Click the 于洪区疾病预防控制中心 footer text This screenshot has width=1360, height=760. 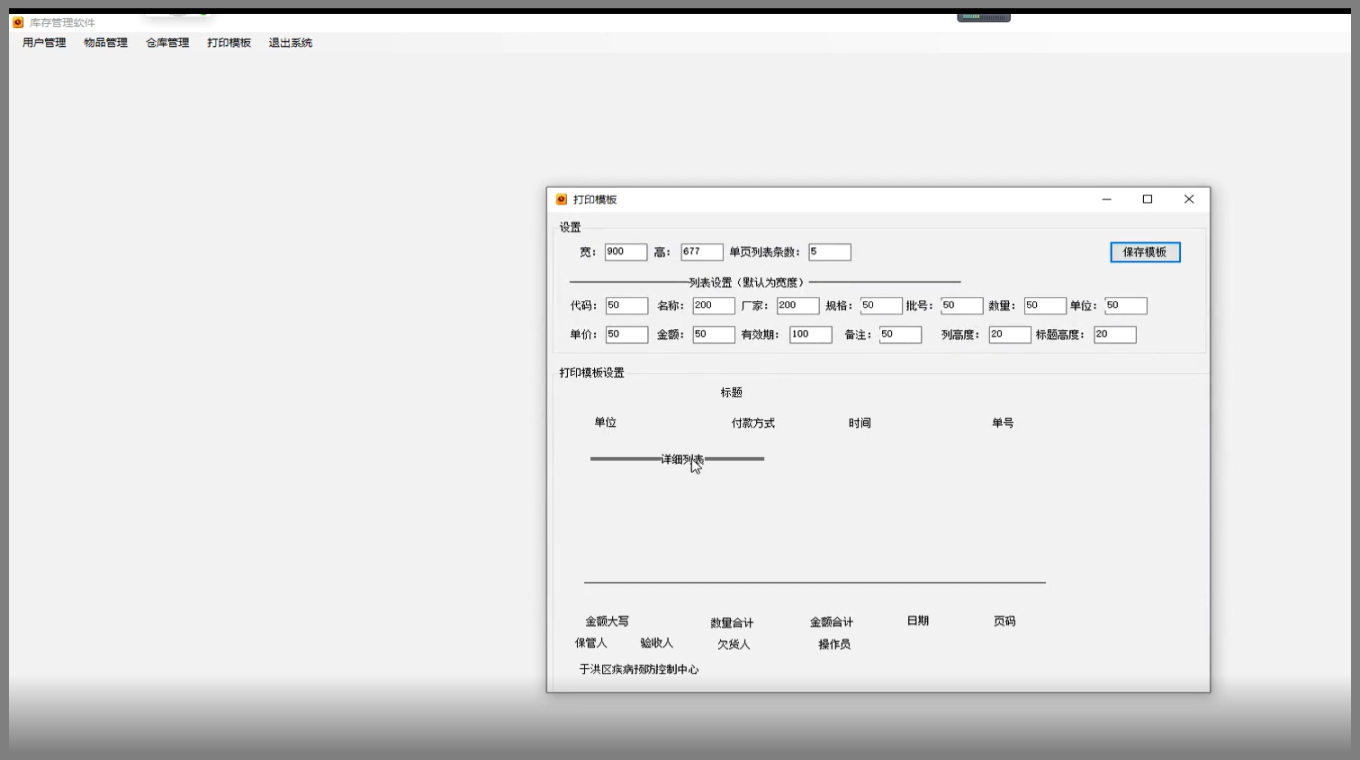639,669
